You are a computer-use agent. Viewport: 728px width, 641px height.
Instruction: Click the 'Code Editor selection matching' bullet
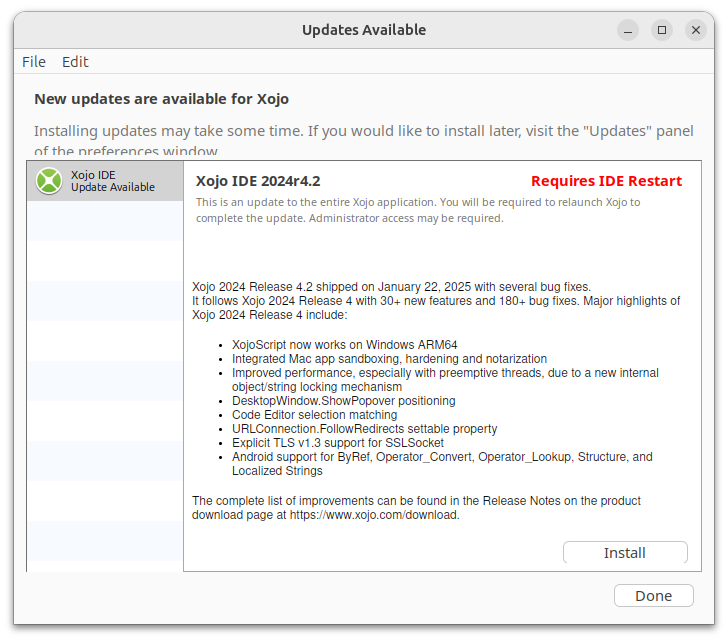(314, 414)
